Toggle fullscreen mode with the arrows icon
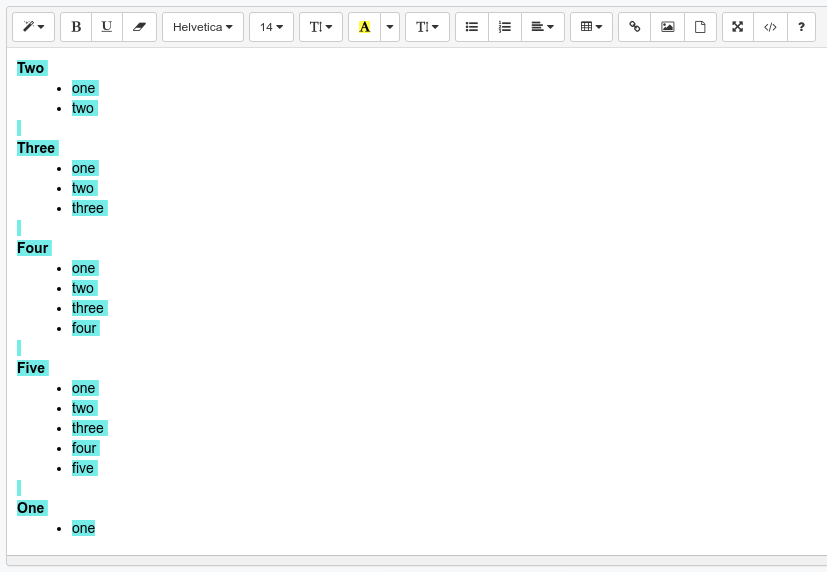The image size is (827, 572). tap(738, 27)
